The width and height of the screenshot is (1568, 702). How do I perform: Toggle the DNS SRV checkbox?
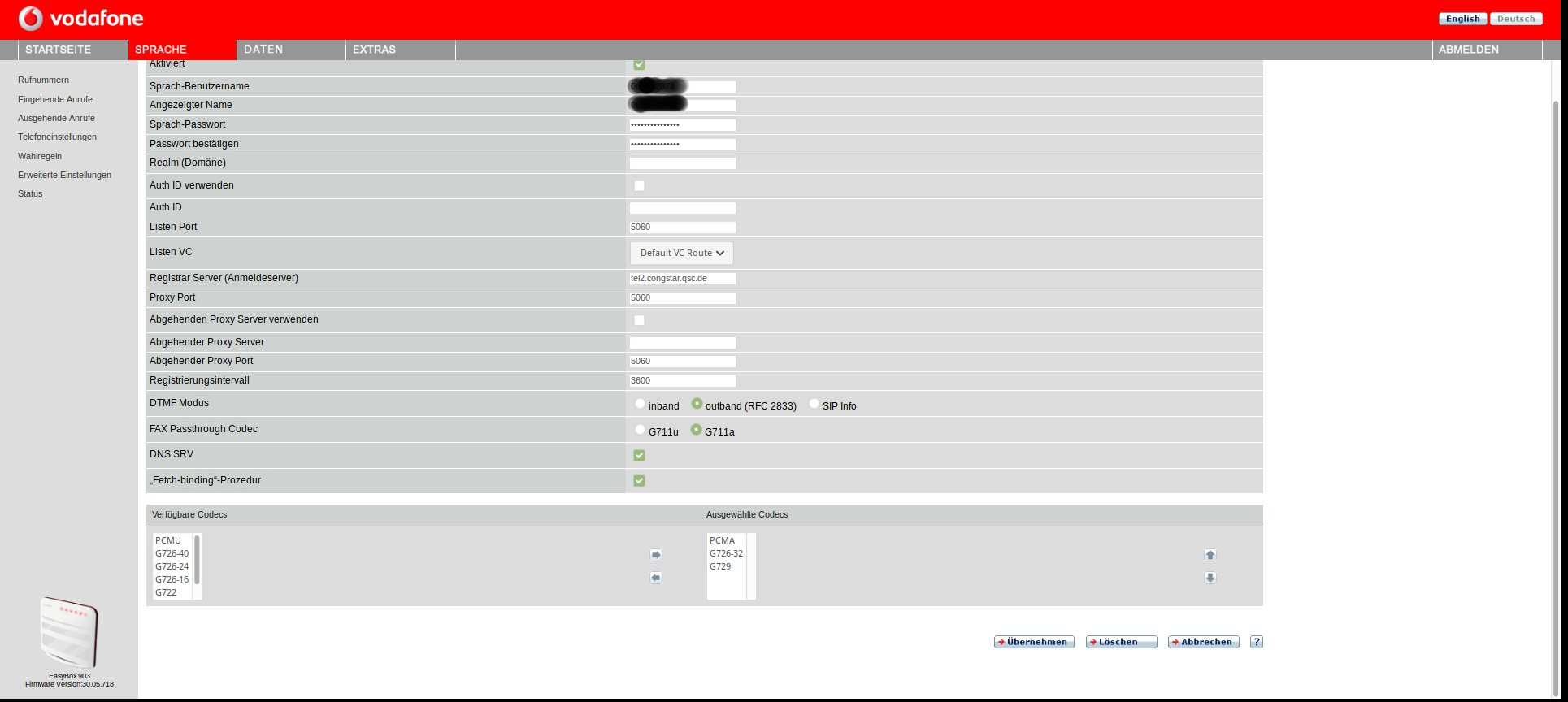click(x=639, y=455)
